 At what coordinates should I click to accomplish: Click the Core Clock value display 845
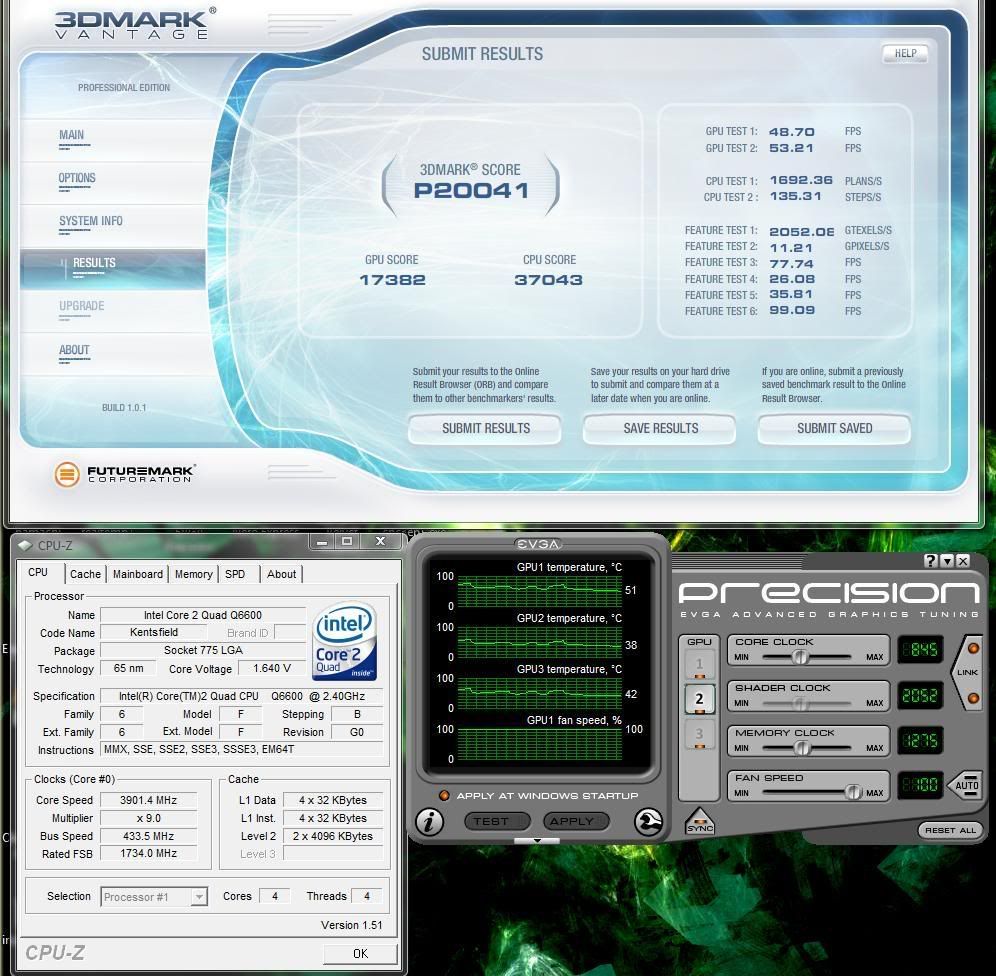[x=920, y=650]
